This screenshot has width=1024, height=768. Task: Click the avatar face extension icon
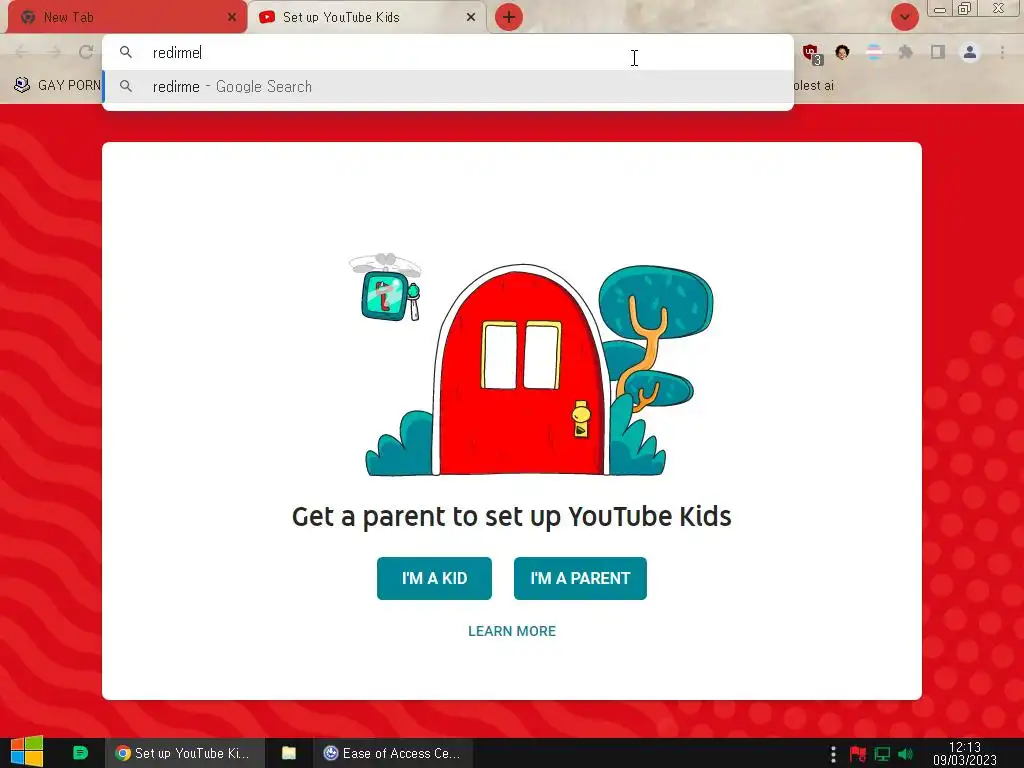[x=842, y=52]
